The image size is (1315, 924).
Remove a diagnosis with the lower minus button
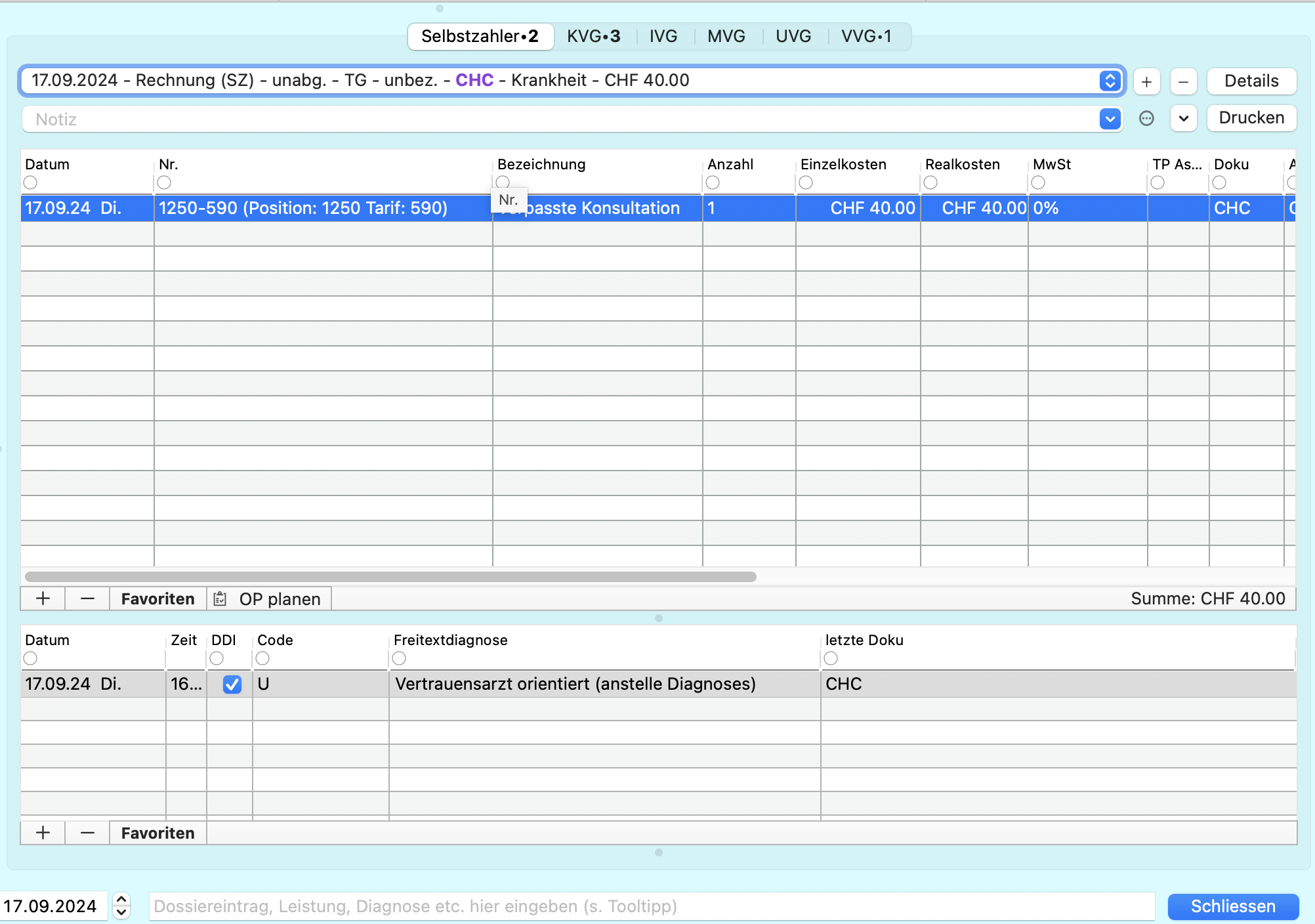(87, 833)
